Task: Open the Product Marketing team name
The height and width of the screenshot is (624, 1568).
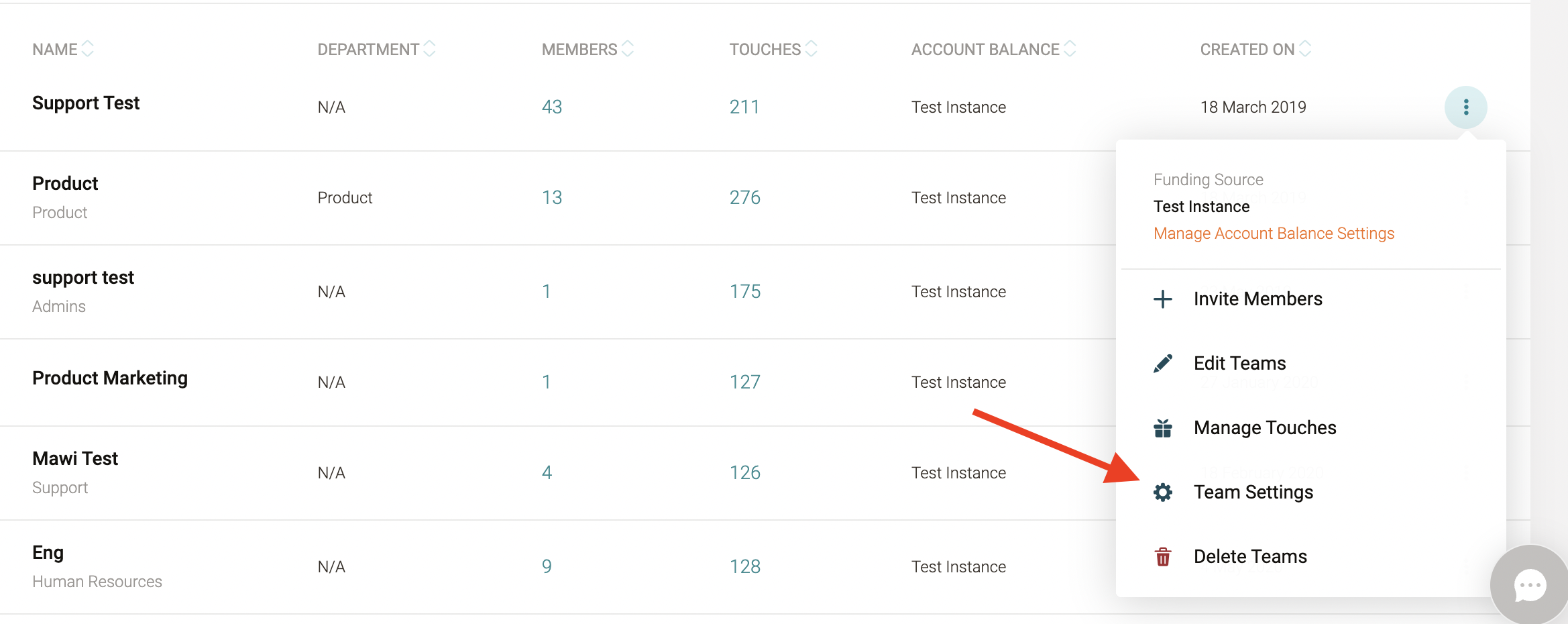Action: pos(110,378)
